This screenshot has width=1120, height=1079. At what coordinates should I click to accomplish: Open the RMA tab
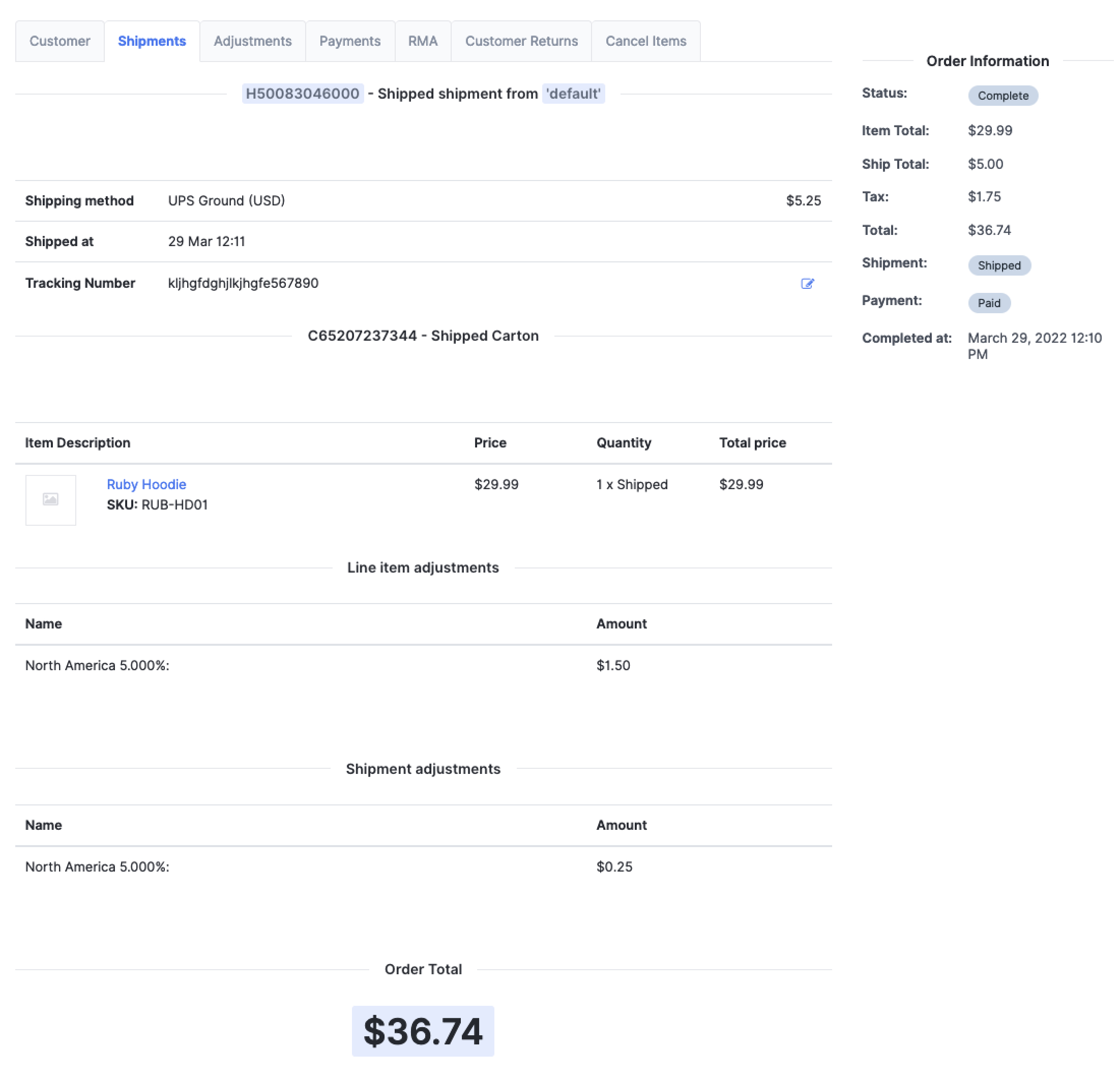pos(423,41)
